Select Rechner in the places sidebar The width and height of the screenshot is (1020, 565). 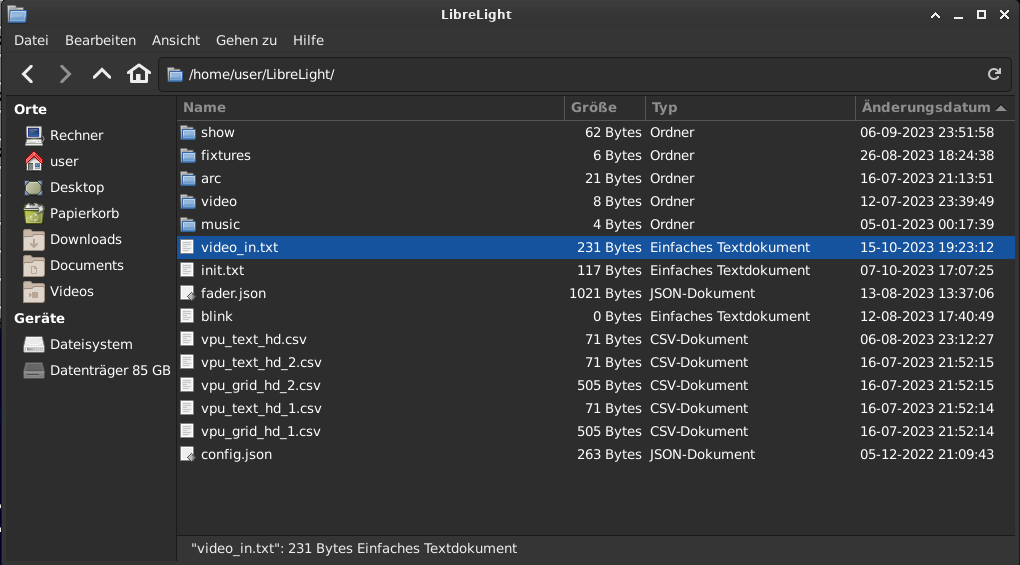click(x=76, y=135)
